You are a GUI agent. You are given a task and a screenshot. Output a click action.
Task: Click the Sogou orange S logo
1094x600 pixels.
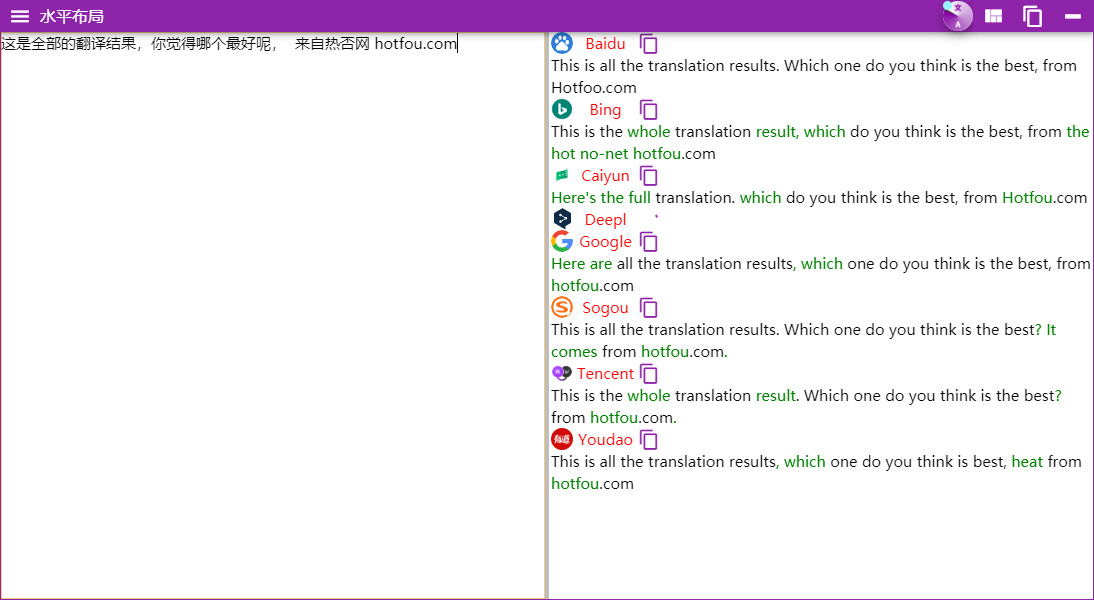(562, 307)
